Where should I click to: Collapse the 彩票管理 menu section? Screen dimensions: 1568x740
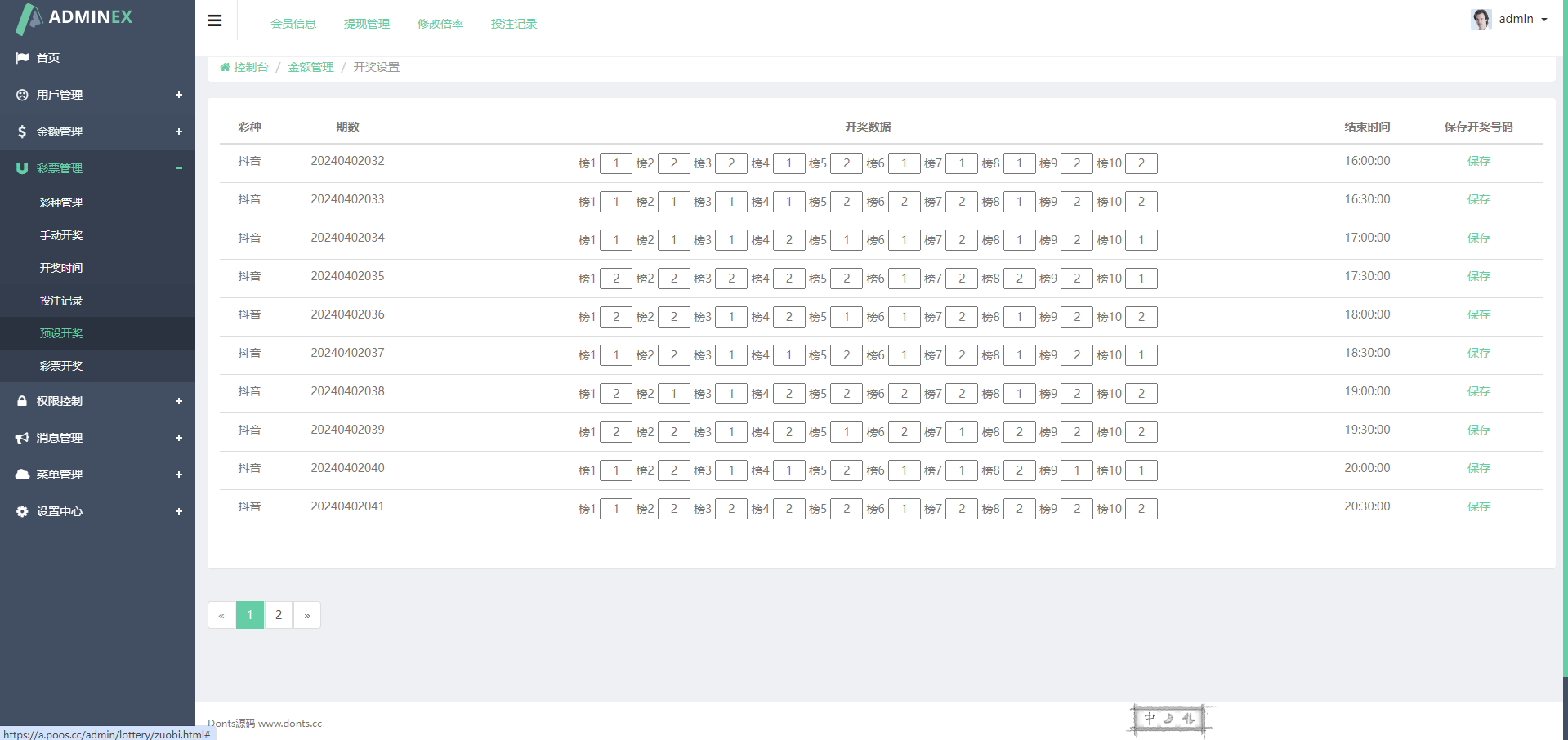(x=179, y=168)
